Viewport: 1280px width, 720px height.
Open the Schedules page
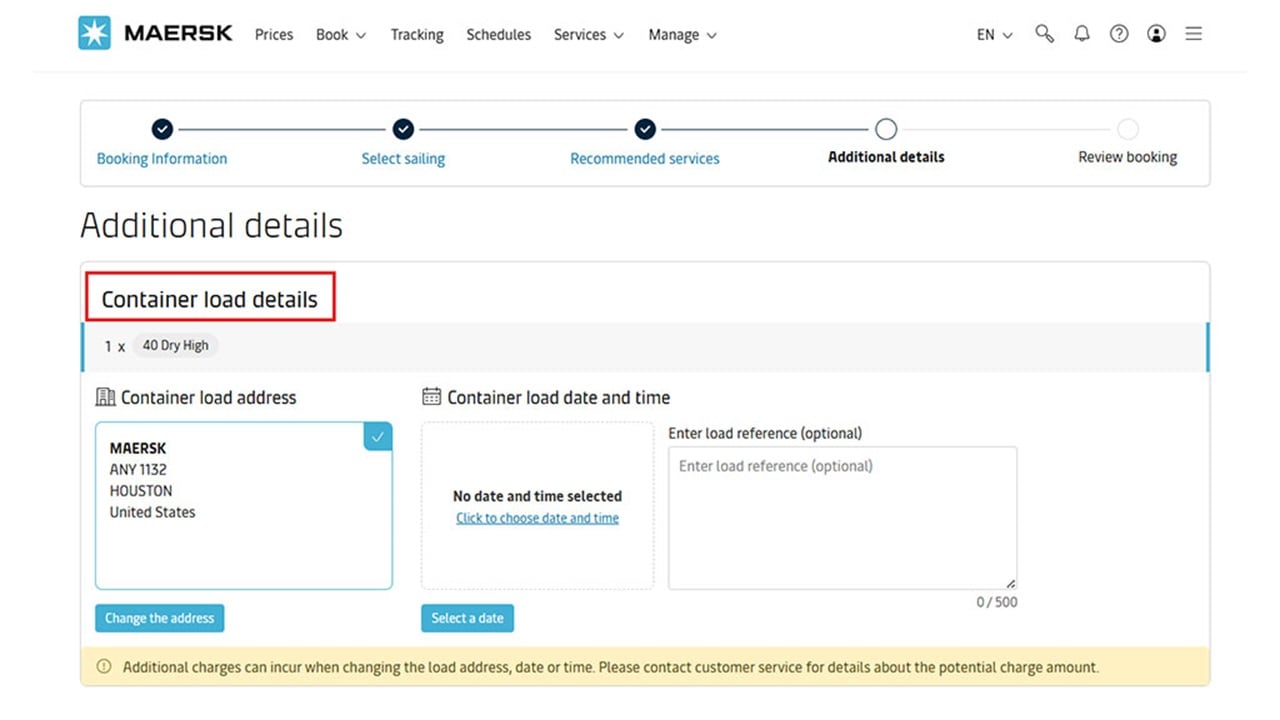(498, 34)
